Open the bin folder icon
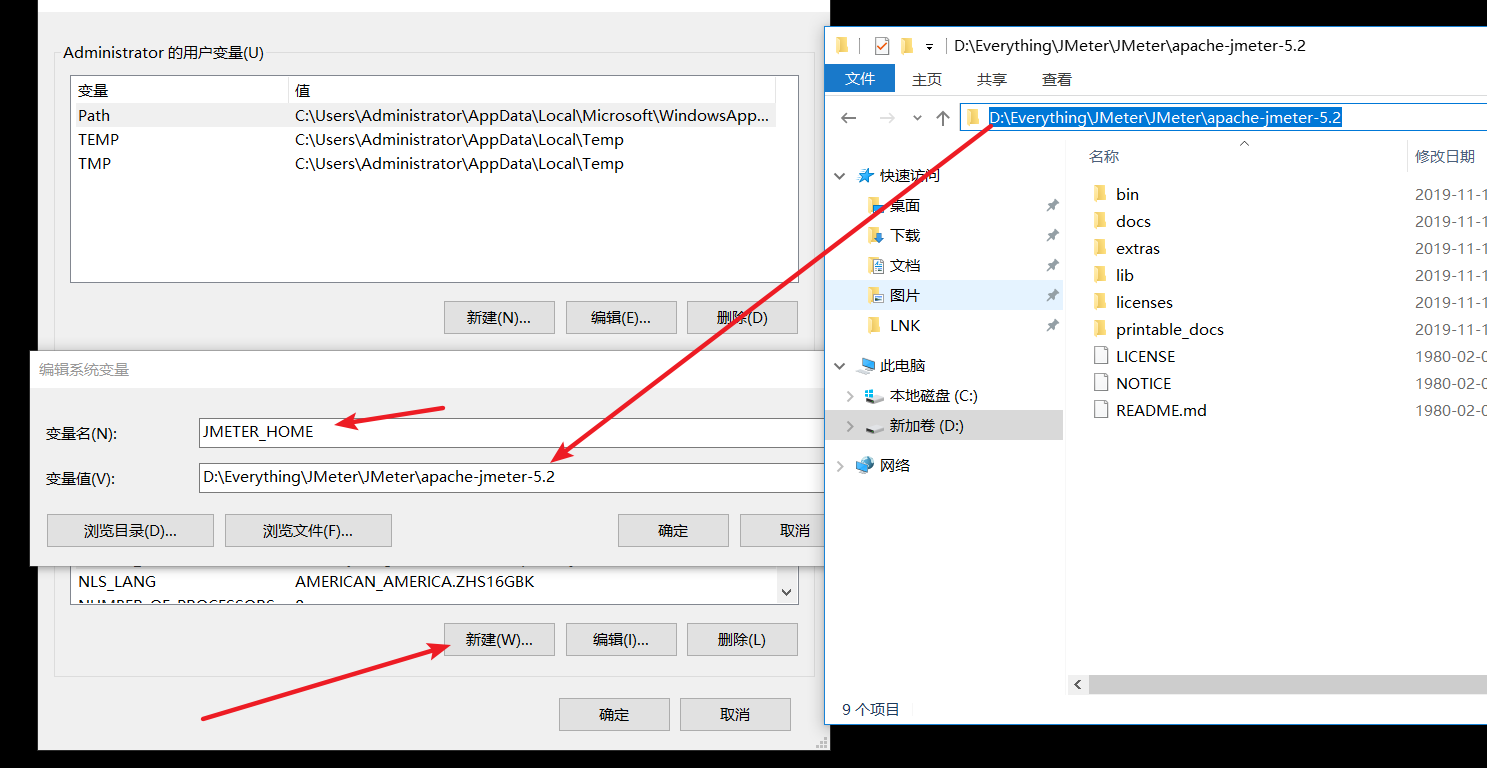Screen dimensions: 1487x768 point(1101,194)
